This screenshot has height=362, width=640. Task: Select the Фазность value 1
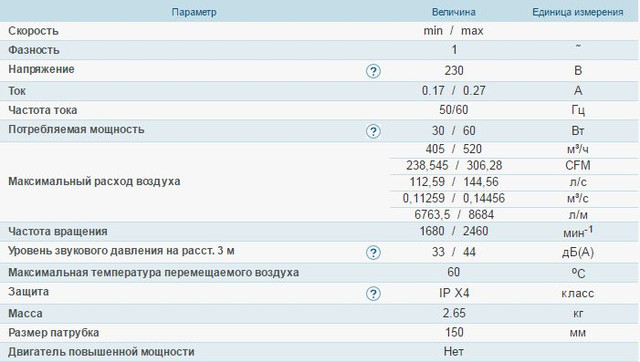tap(454, 50)
